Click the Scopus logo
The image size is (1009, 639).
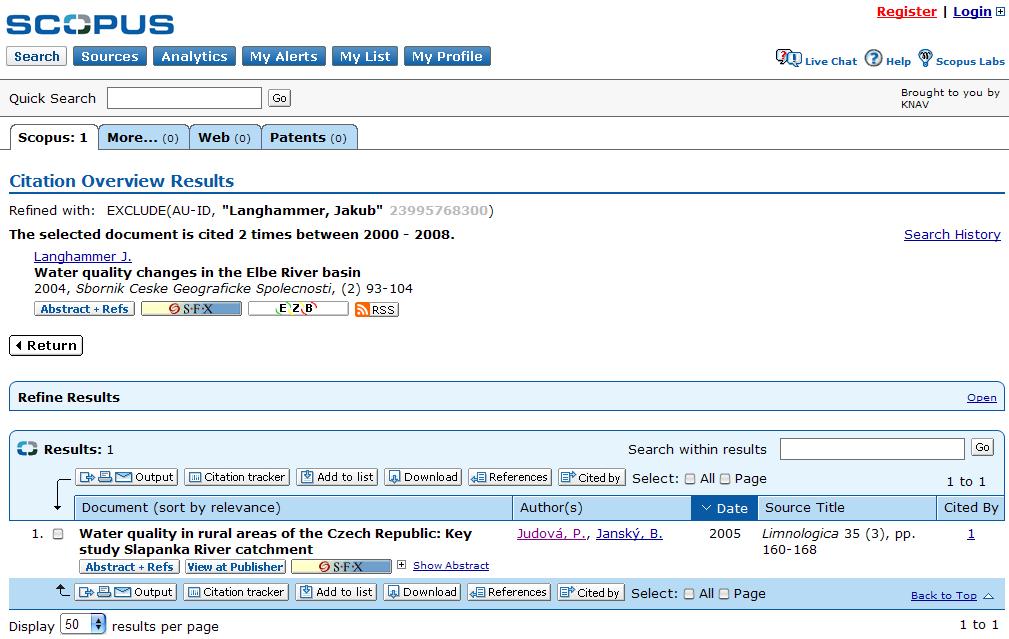90,24
